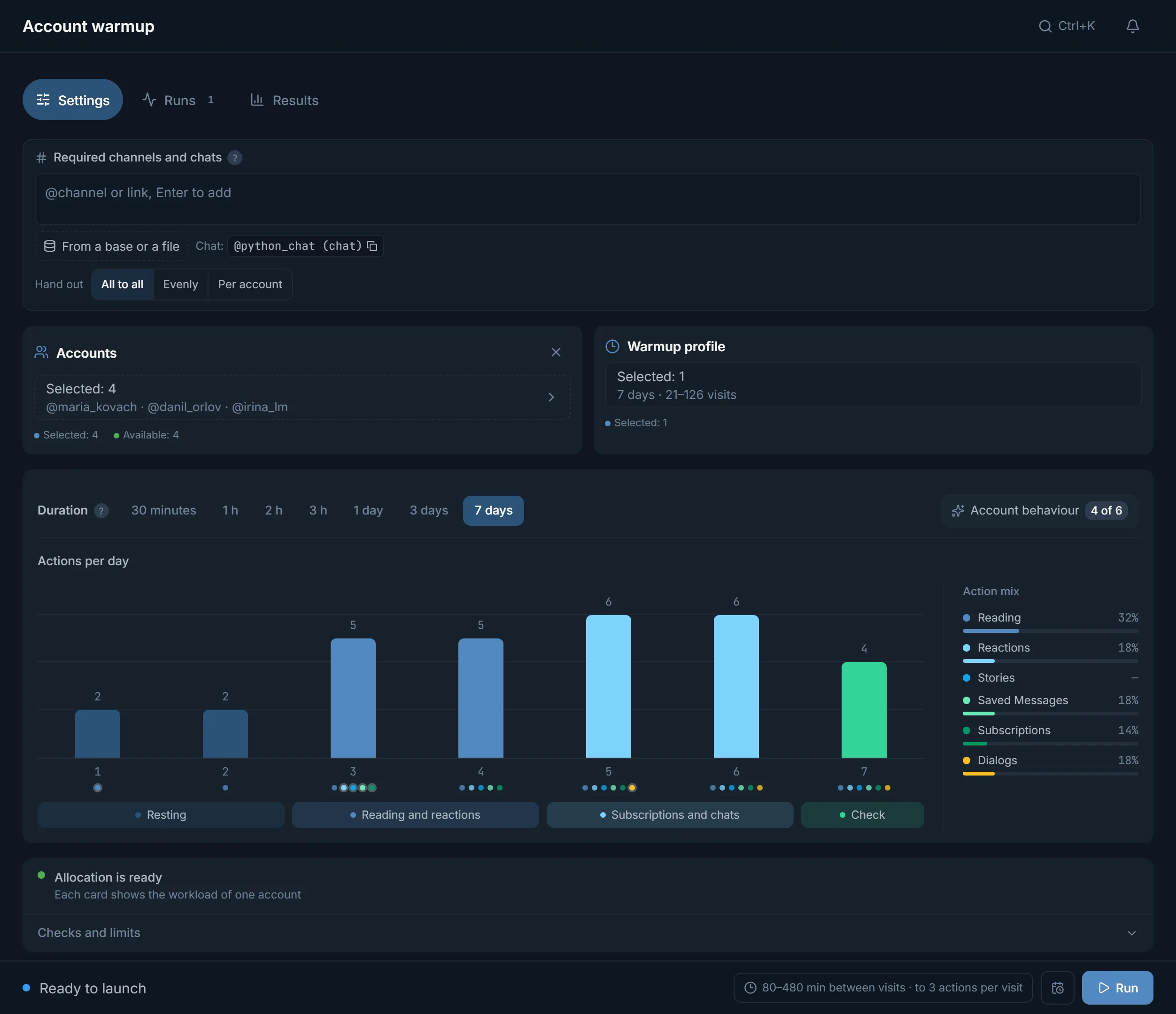Click the Check phase label
The image size is (1176, 1014).
click(x=863, y=815)
